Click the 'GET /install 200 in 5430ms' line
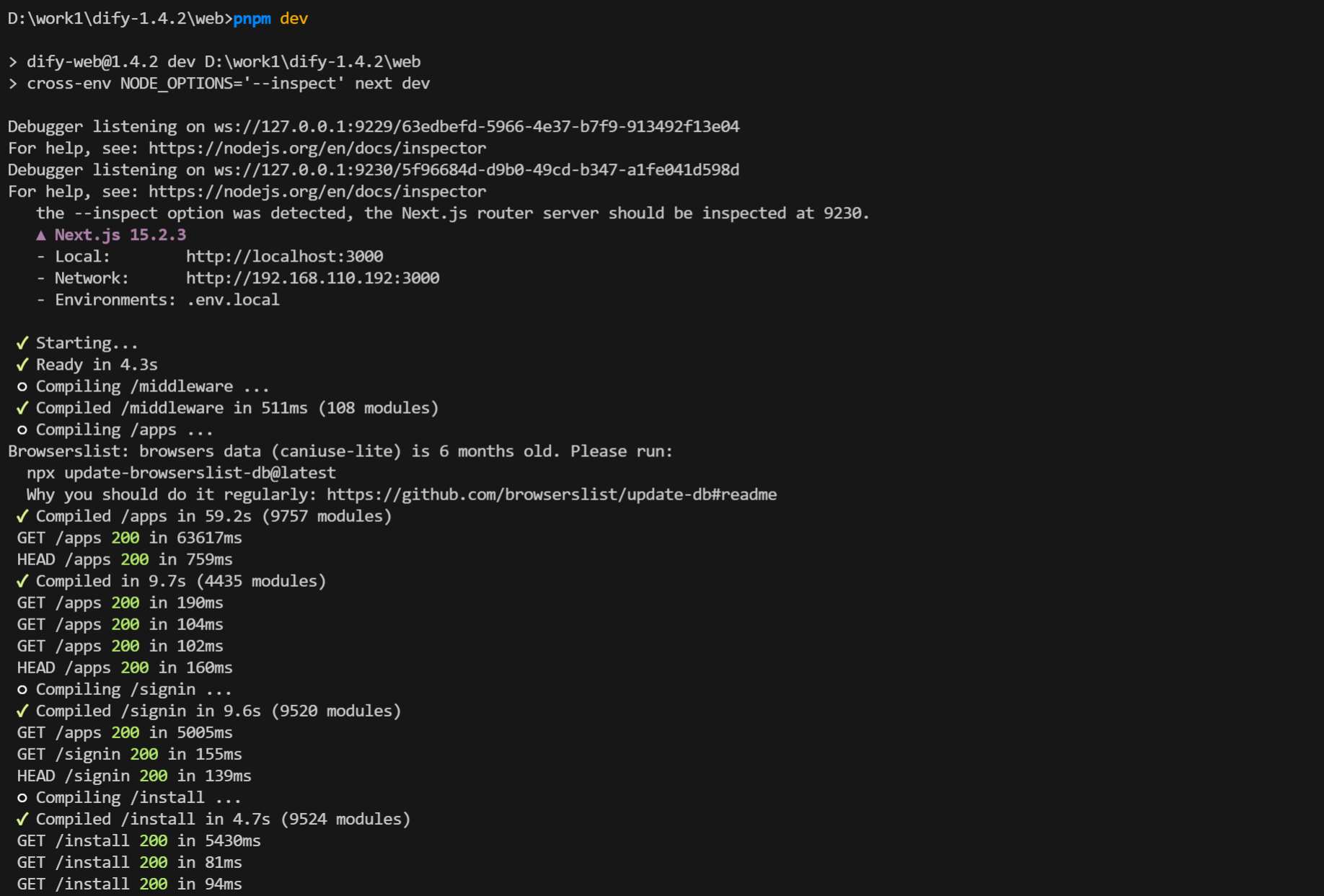 coord(139,840)
